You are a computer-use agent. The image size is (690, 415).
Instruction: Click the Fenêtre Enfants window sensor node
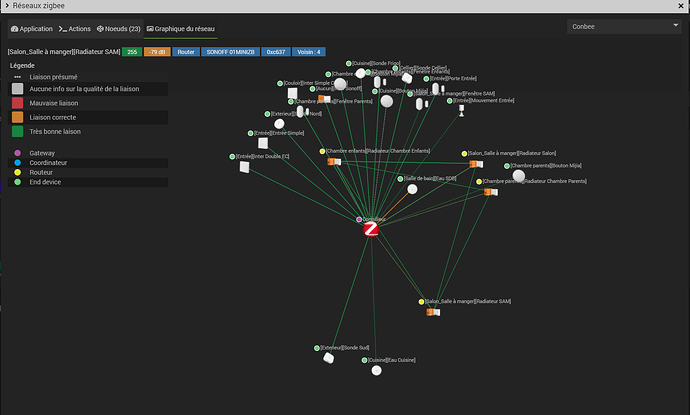tap(379, 82)
